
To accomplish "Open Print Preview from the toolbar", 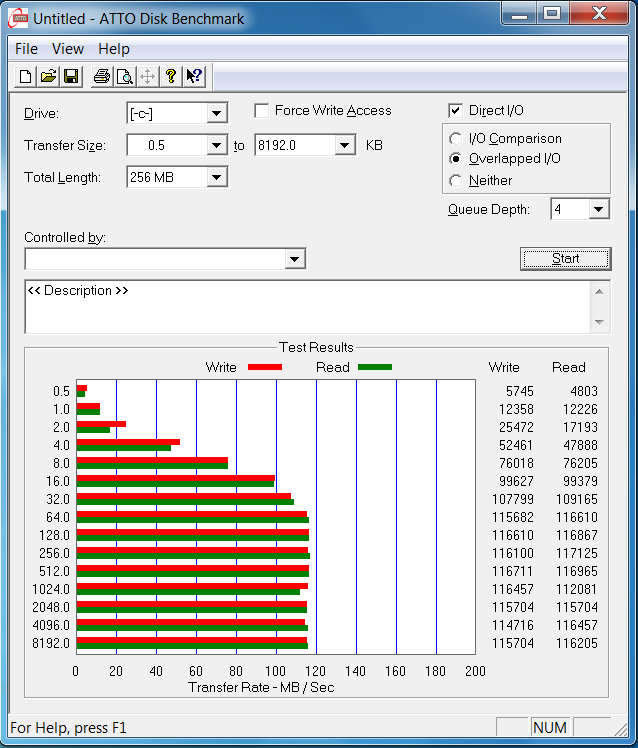I will 124,77.
